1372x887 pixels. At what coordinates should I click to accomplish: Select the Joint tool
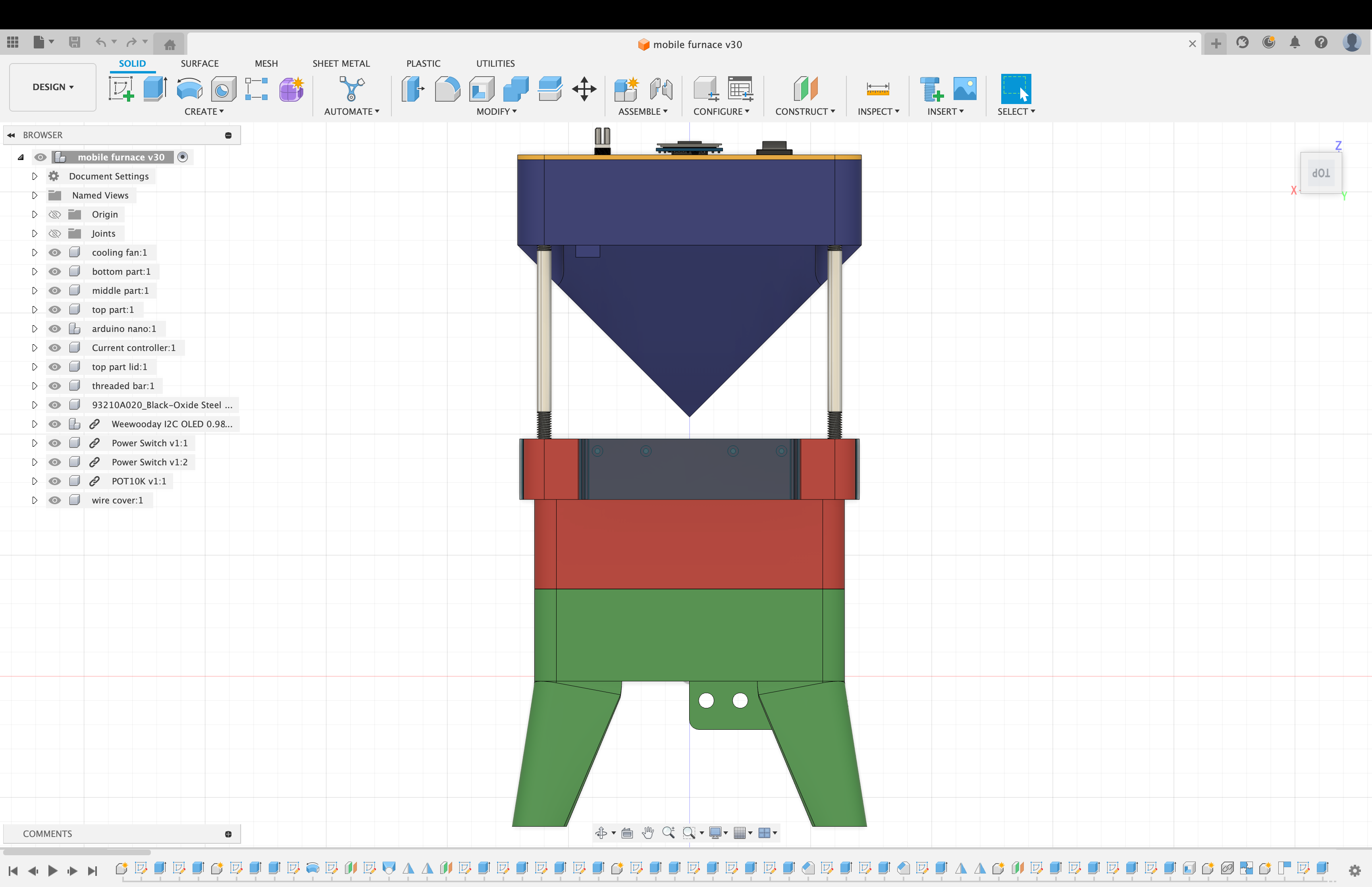(661, 89)
